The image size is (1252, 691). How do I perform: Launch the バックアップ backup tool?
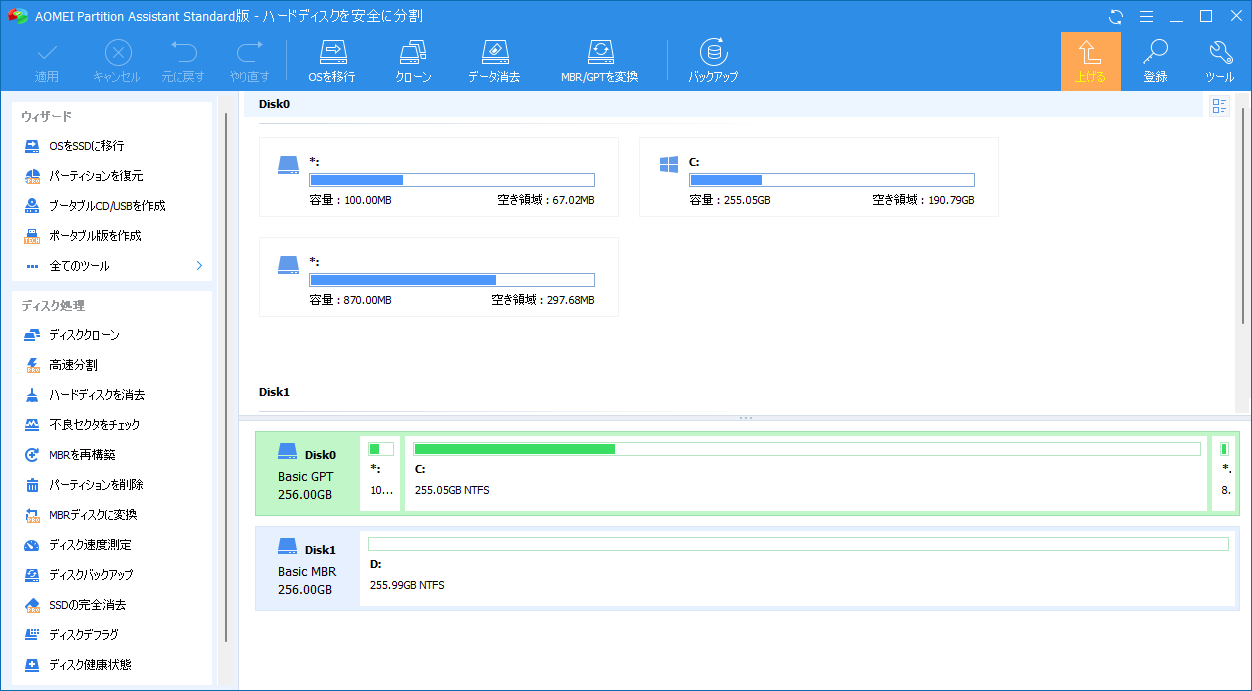click(x=713, y=62)
